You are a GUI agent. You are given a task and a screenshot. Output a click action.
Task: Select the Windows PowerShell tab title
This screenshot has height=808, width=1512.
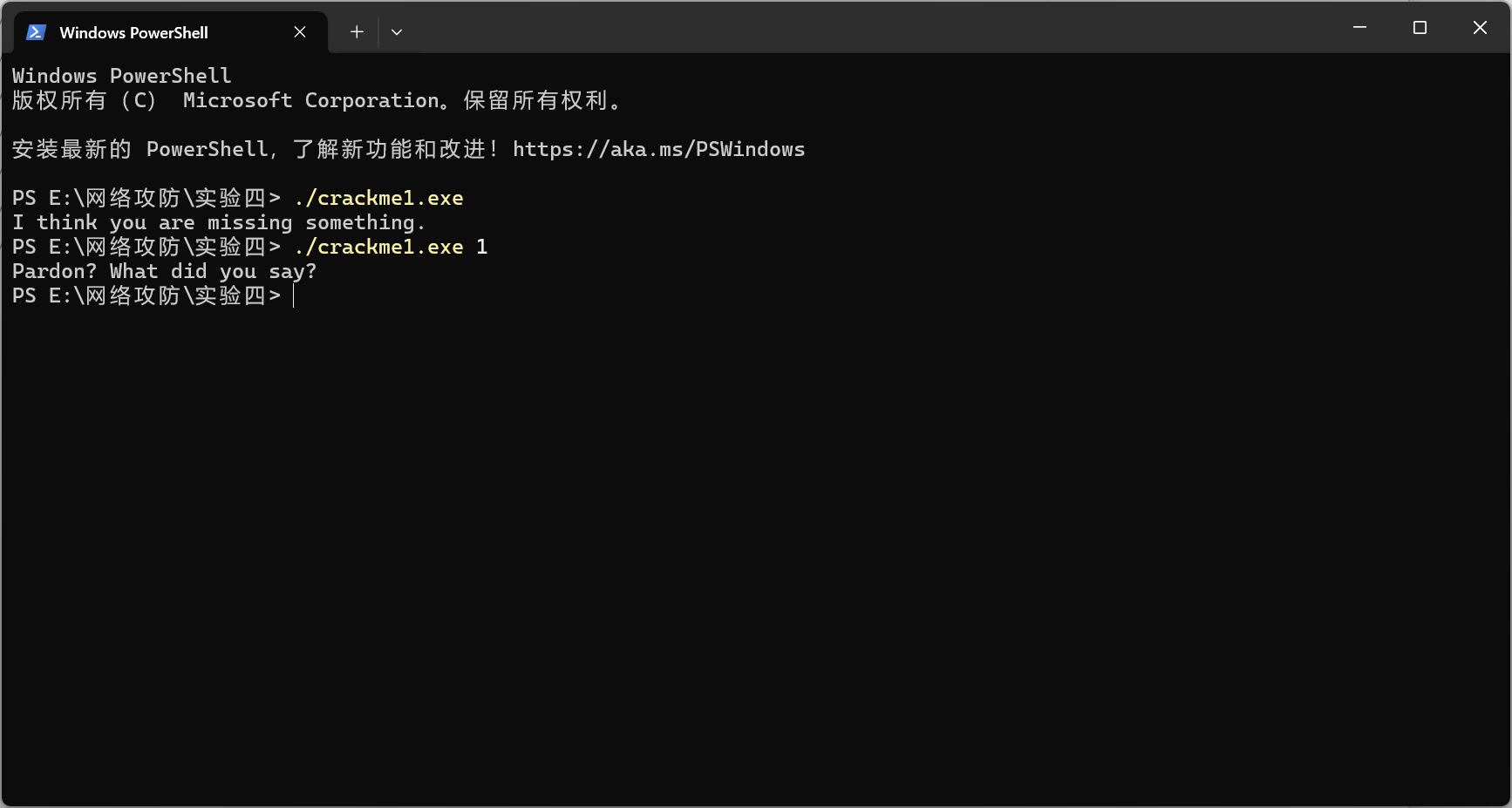tap(133, 33)
